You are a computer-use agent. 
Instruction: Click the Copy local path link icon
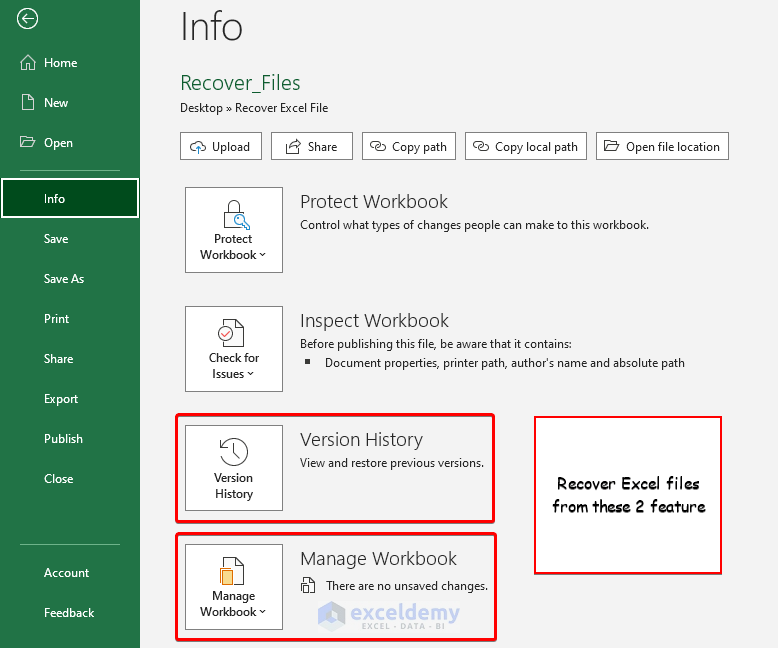[x=481, y=146]
